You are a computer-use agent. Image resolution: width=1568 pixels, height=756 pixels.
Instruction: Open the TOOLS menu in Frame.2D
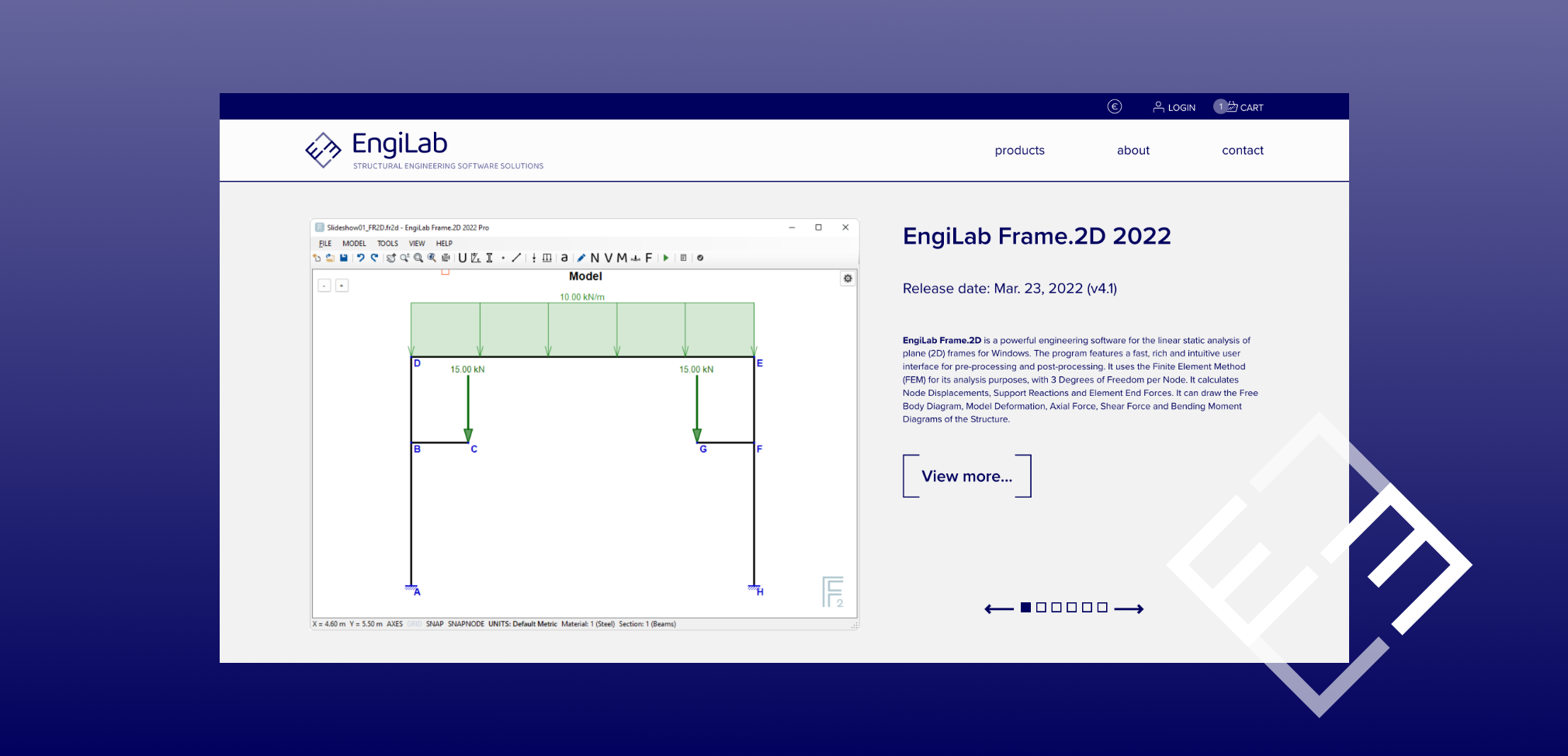point(387,244)
